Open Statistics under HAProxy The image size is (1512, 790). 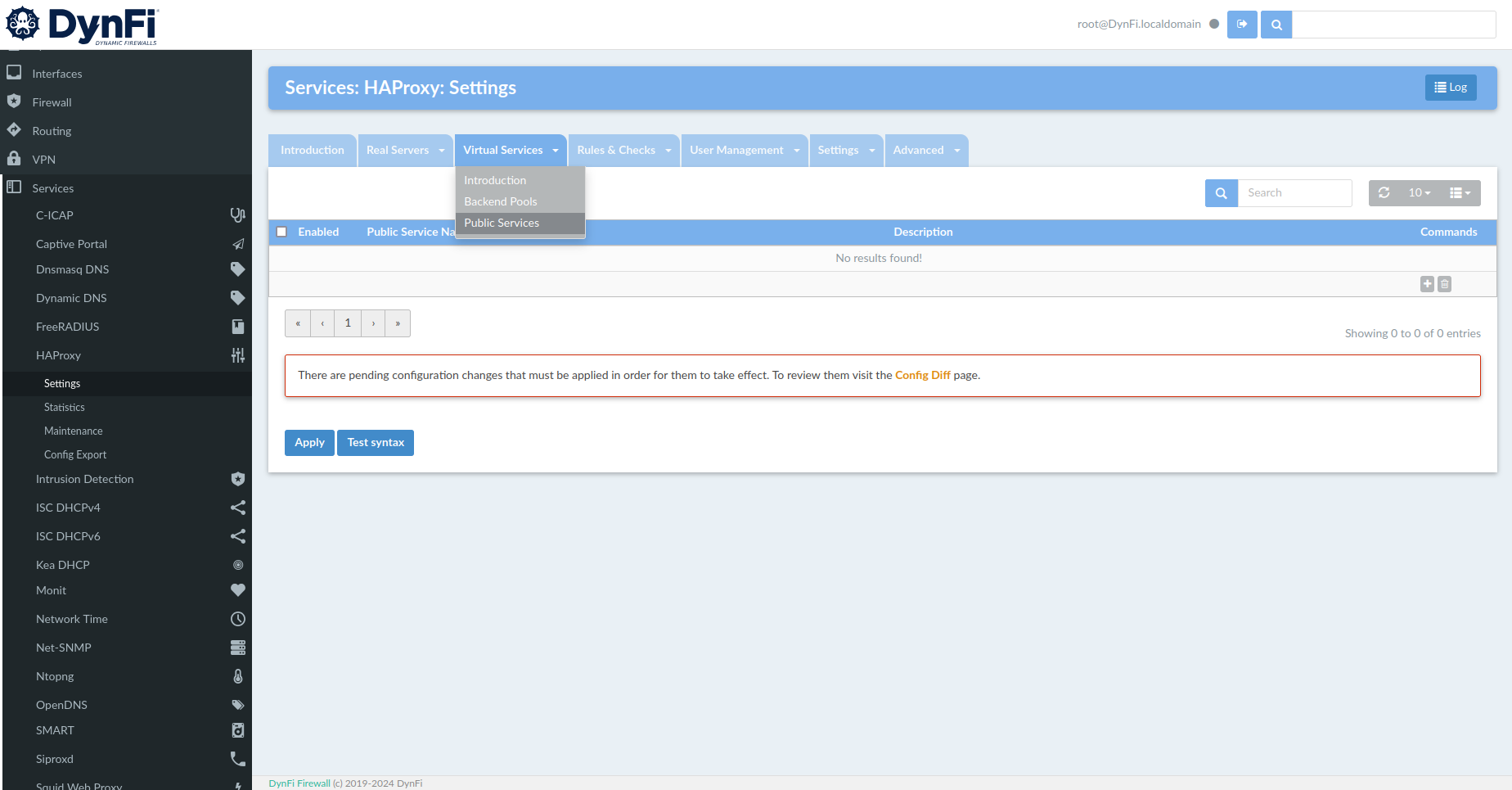pyautogui.click(x=128, y=407)
